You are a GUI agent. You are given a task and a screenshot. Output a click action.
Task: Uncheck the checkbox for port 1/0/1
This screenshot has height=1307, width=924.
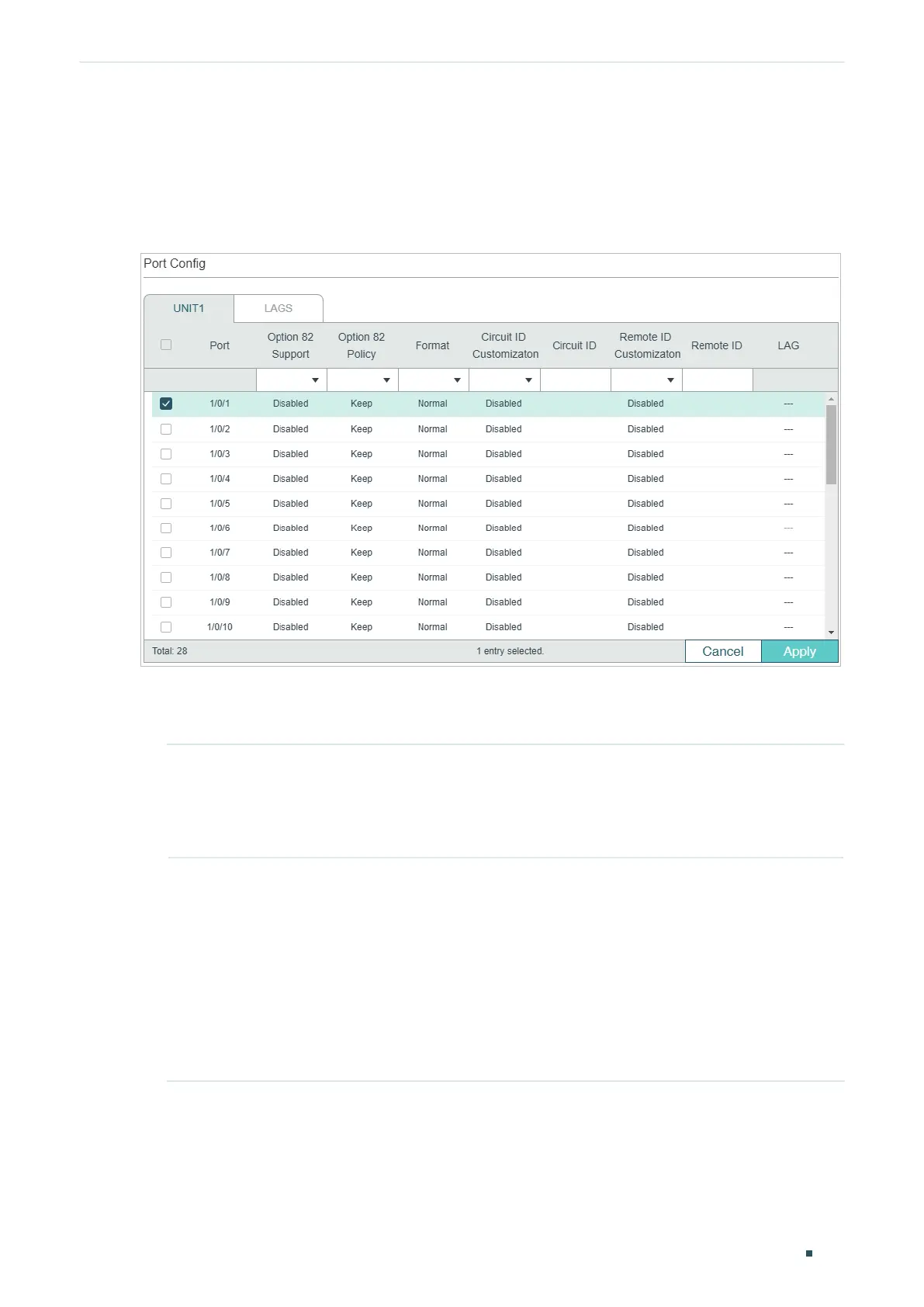click(x=166, y=404)
